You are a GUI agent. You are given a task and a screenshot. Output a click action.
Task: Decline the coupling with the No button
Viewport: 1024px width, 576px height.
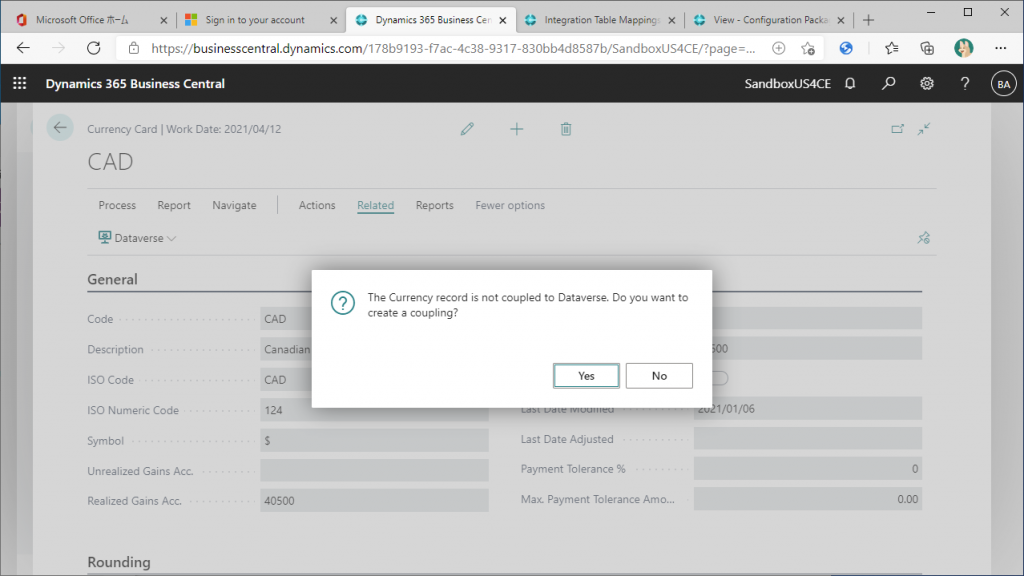coord(659,376)
